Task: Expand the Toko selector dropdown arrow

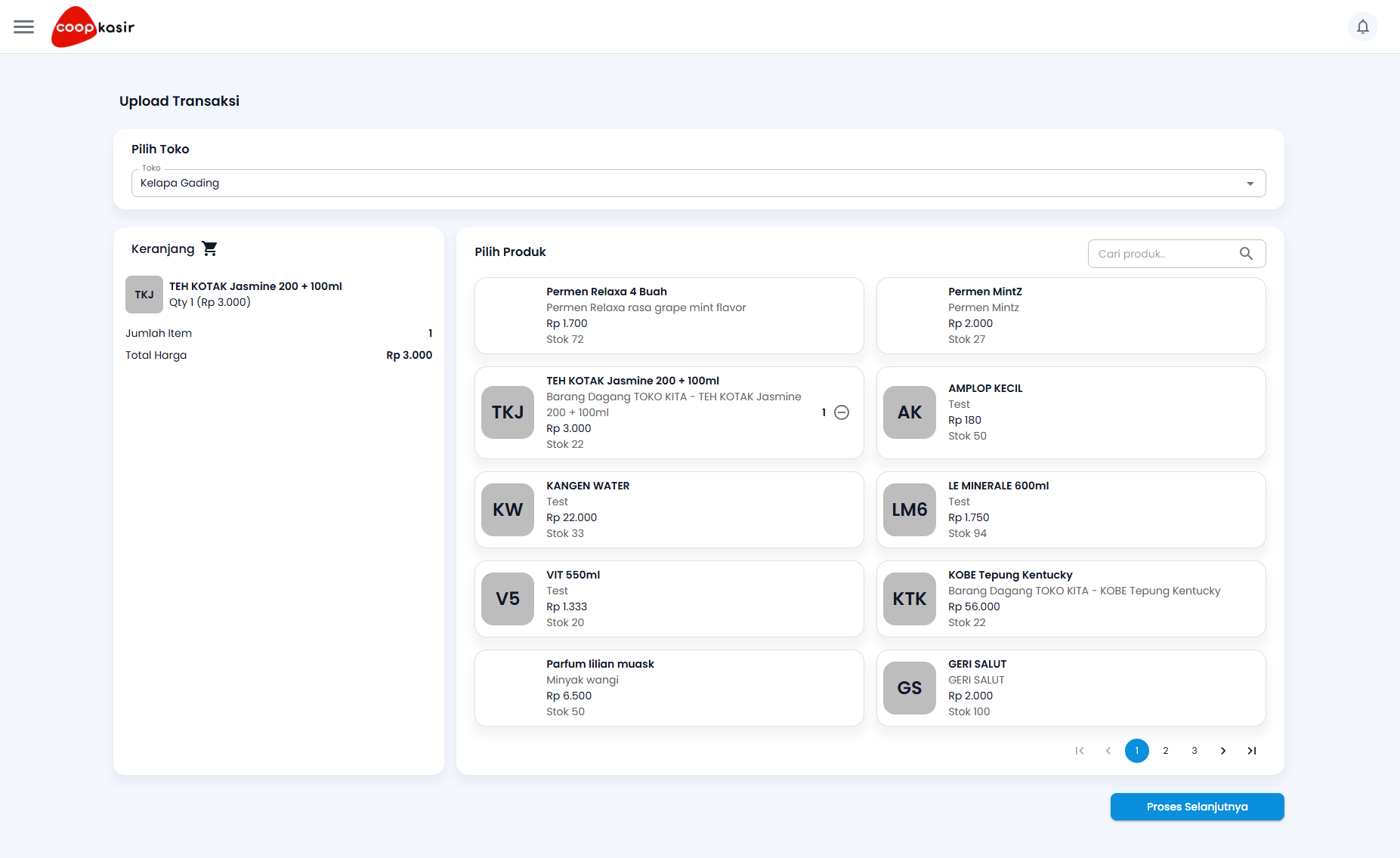Action: (1250, 183)
